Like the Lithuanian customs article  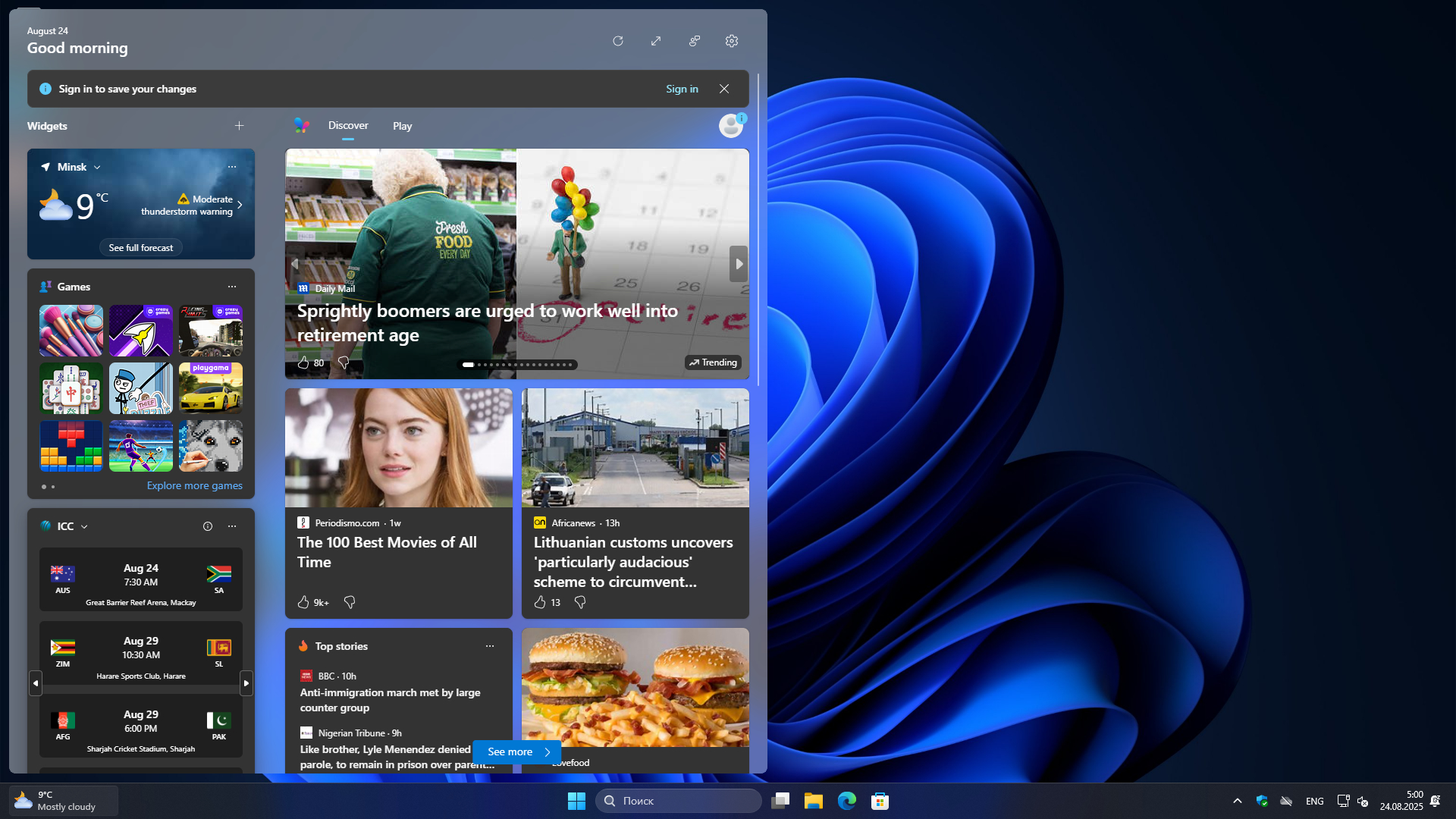click(x=540, y=602)
